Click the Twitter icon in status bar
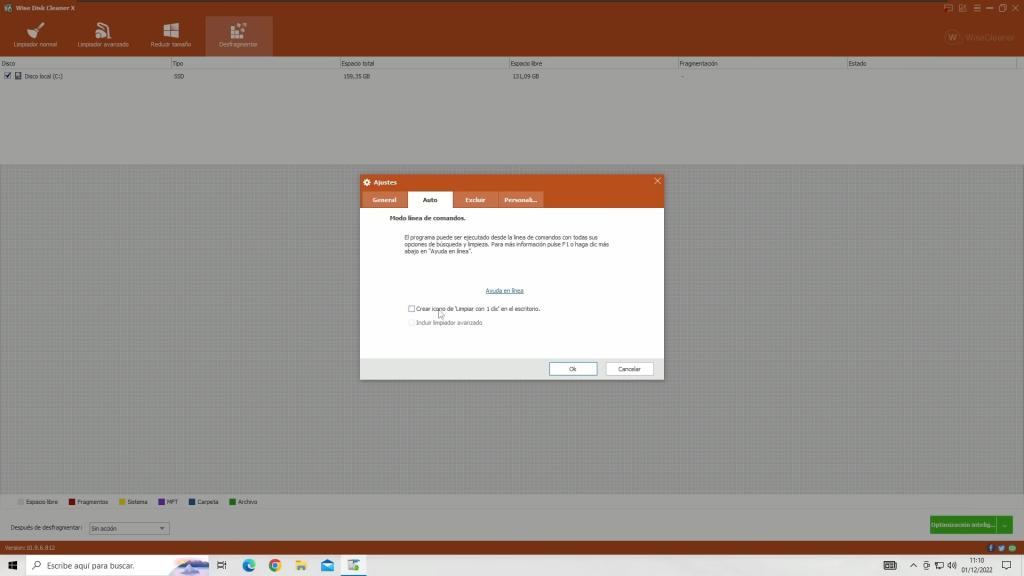Screen dimensions: 1024x576 (x=1001, y=548)
